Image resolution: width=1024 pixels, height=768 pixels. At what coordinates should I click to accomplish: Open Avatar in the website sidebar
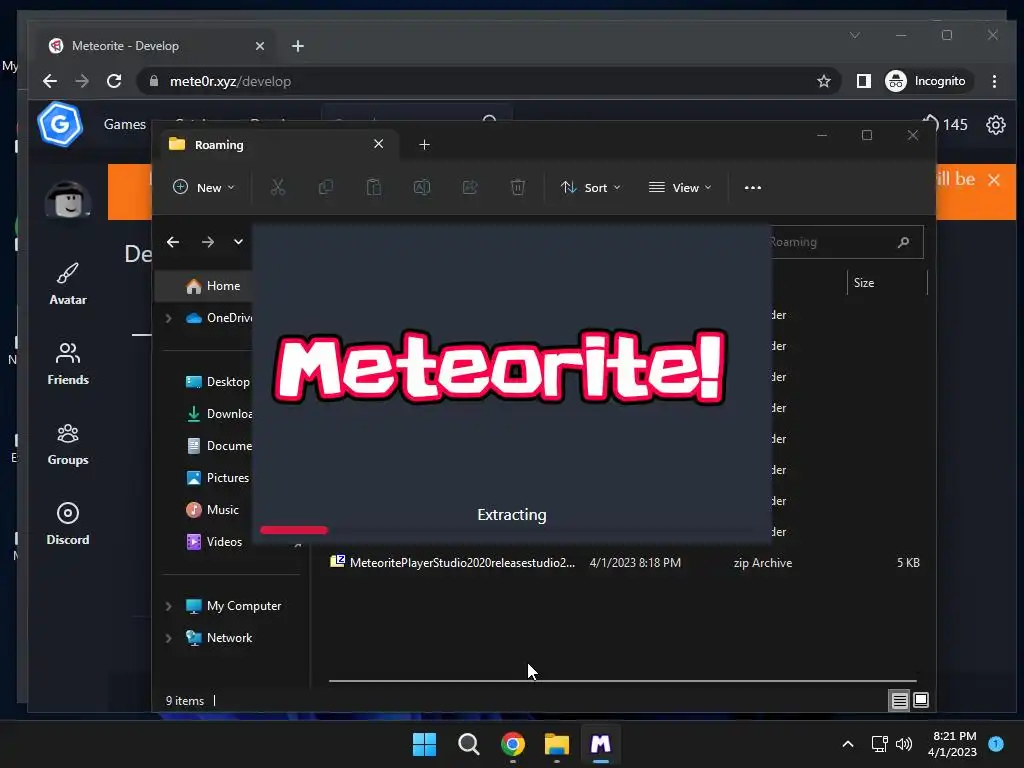[68, 284]
